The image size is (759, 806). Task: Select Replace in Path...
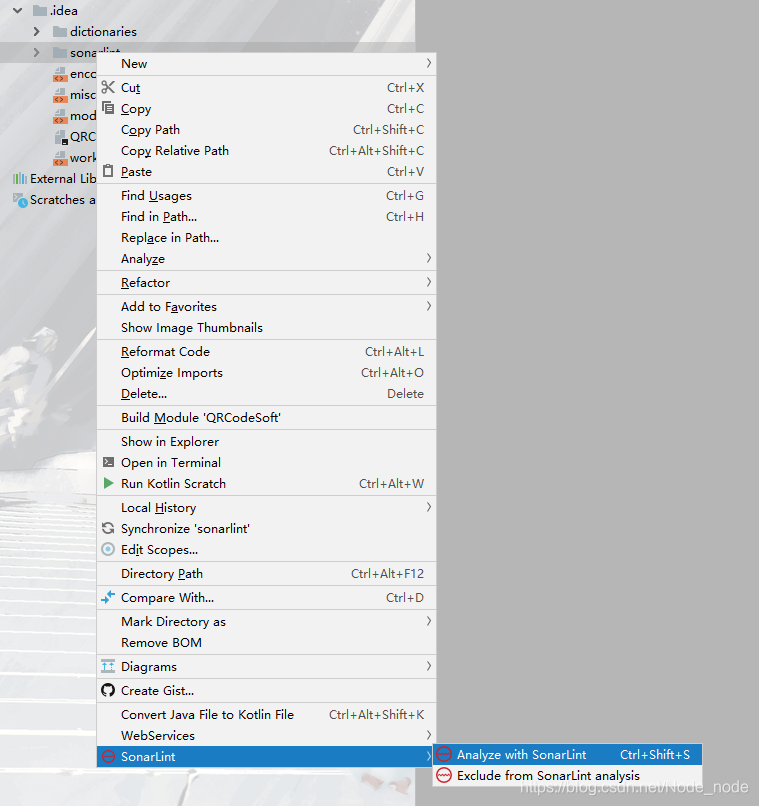coord(266,237)
